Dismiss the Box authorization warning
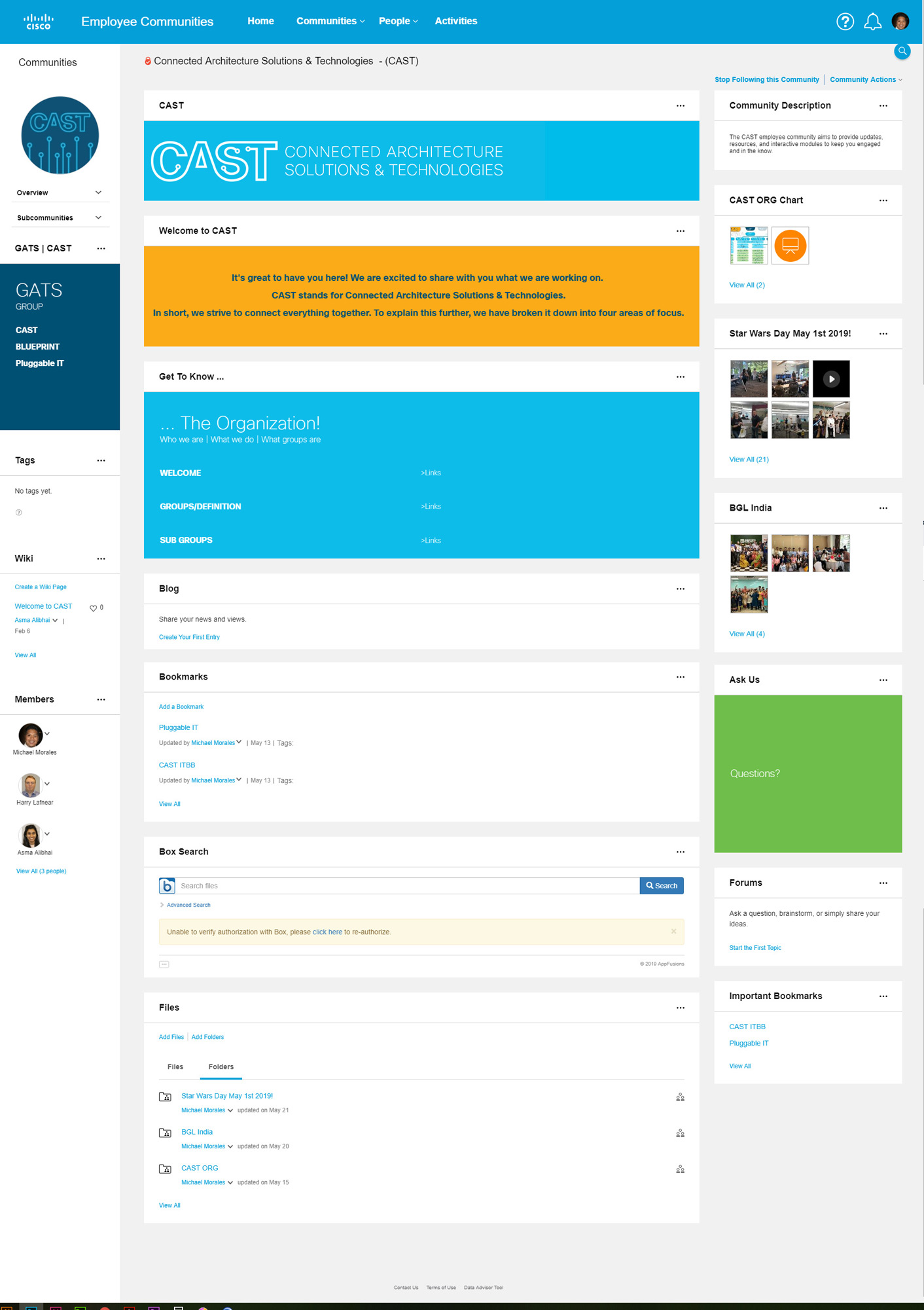Screen dimensions: 924x1310 pyautogui.click(x=673, y=932)
